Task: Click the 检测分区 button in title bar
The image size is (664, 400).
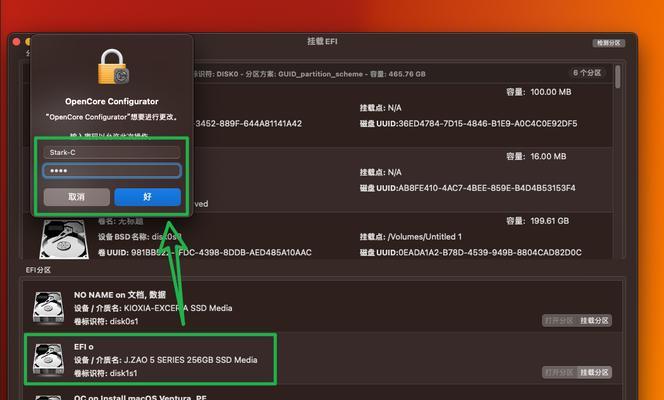Action: [x=609, y=43]
